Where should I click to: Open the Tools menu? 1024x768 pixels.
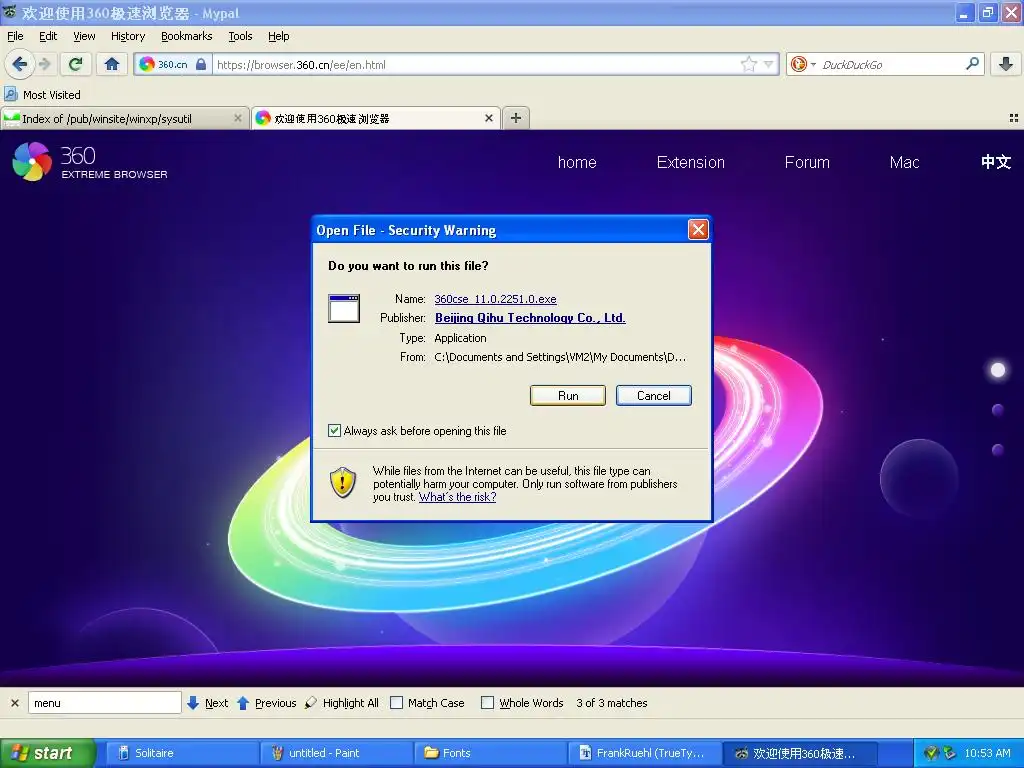pos(240,36)
